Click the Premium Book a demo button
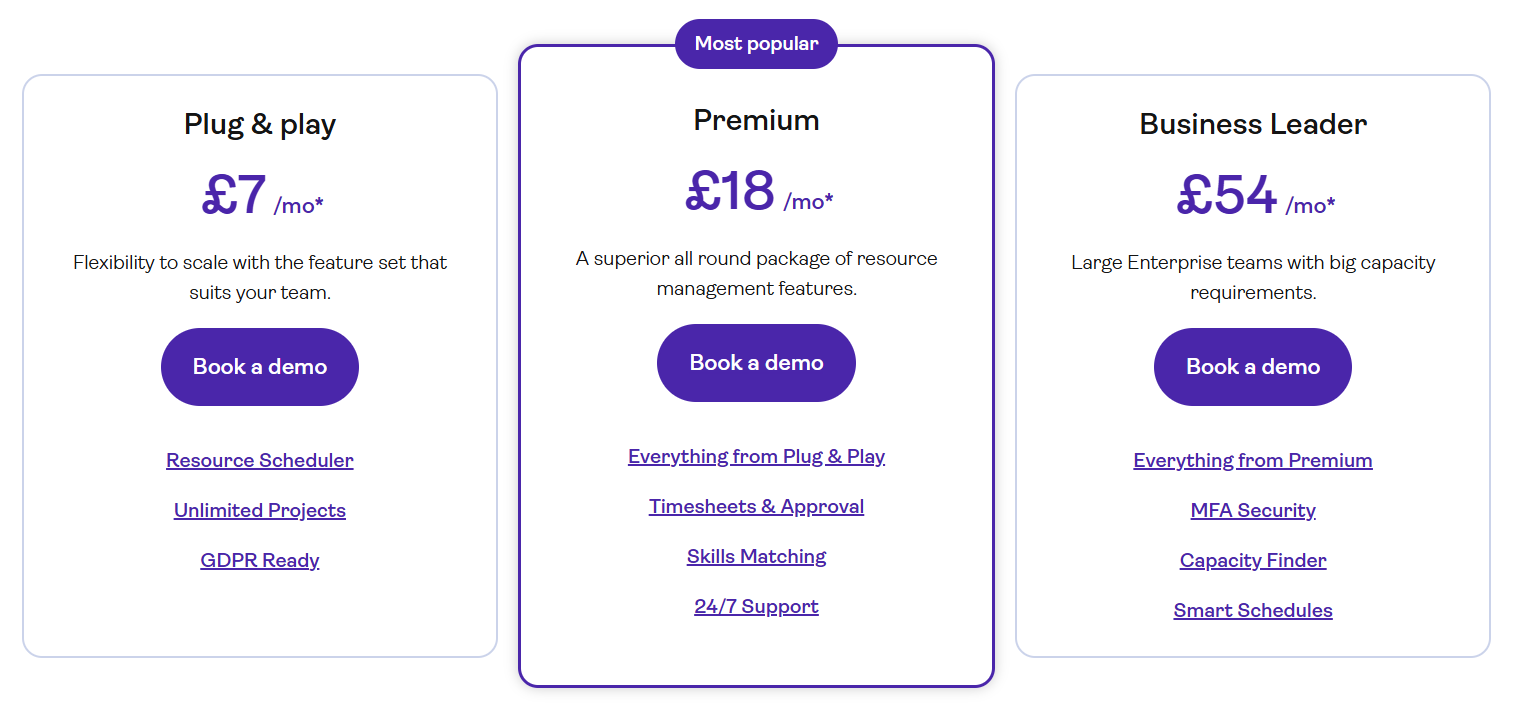Screen dimensions: 1519x704 click(x=756, y=362)
